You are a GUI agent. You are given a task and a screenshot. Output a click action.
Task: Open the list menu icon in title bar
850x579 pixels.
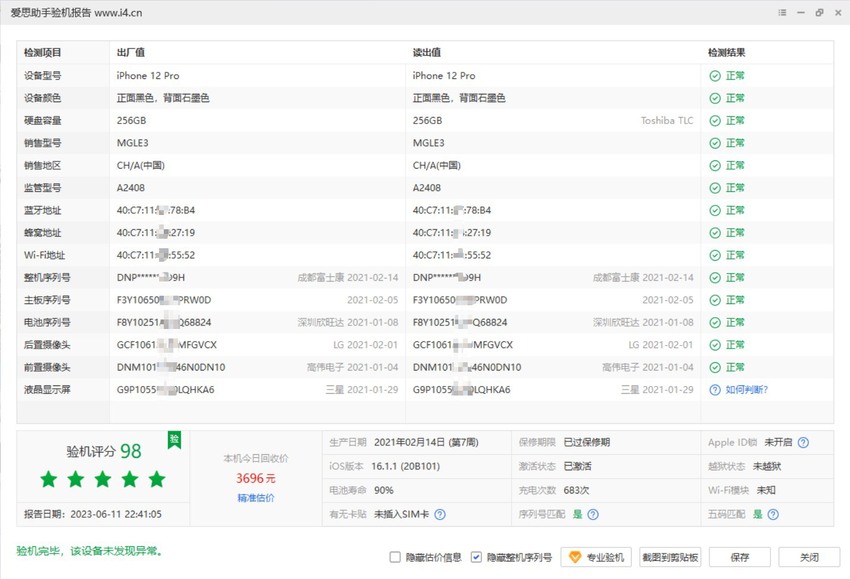point(782,12)
